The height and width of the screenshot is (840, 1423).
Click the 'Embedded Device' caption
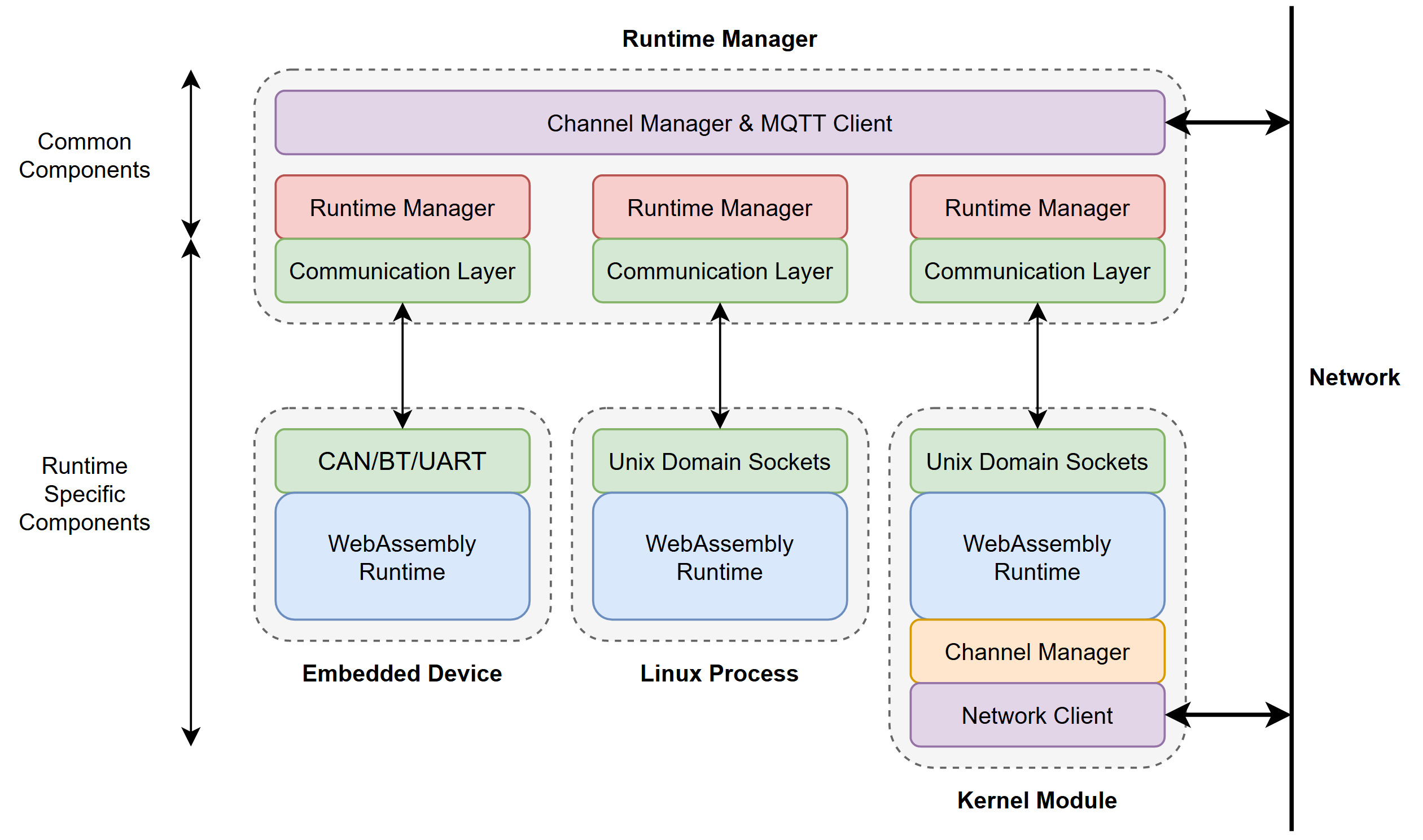(x=402, y=673)
